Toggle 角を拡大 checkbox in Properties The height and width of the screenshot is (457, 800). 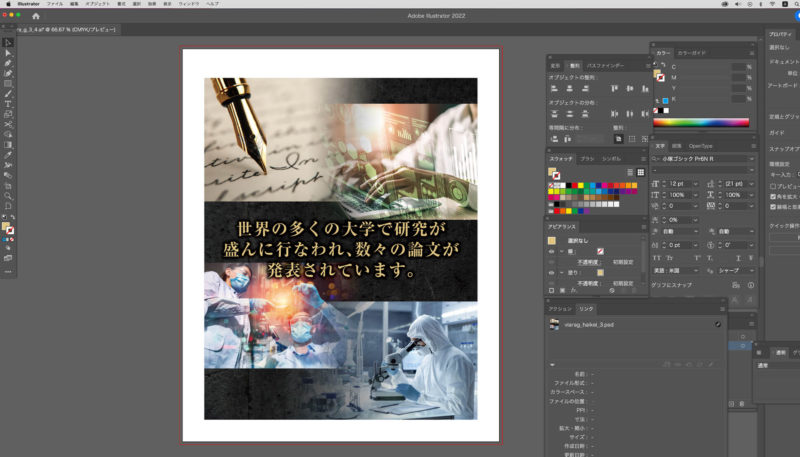click(773, 196)
